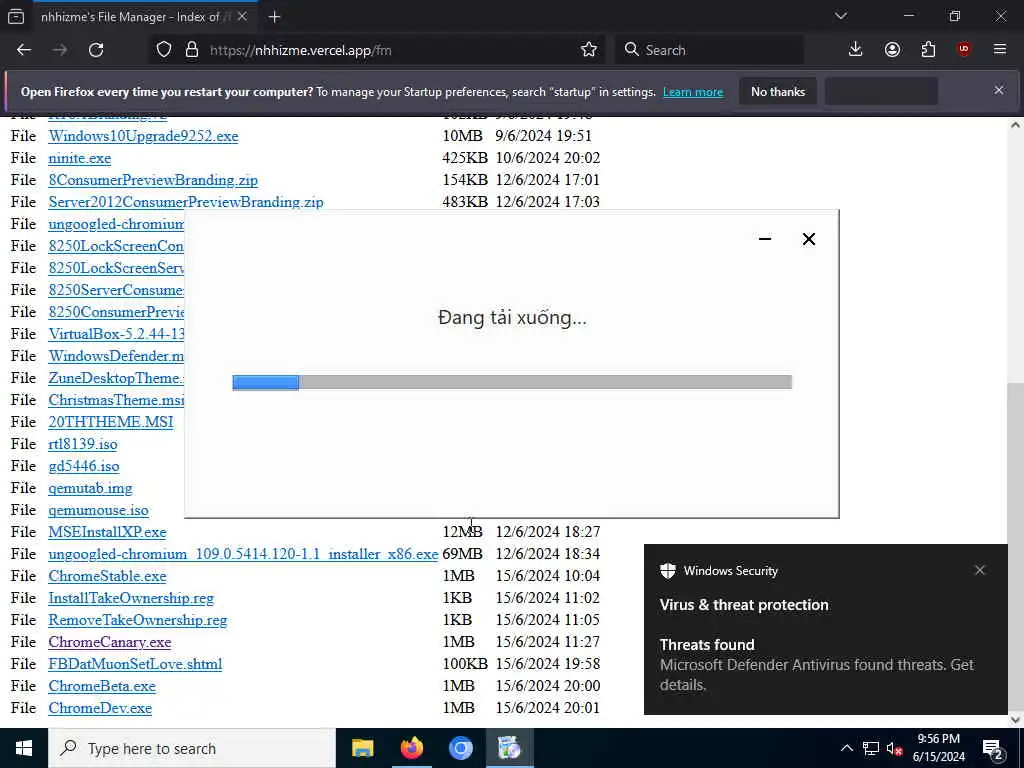The height and width of the screenshot is (768, 1024).
Task: Download ungoogled-chromium 109 installer x86
Action: tap(243, 554)
